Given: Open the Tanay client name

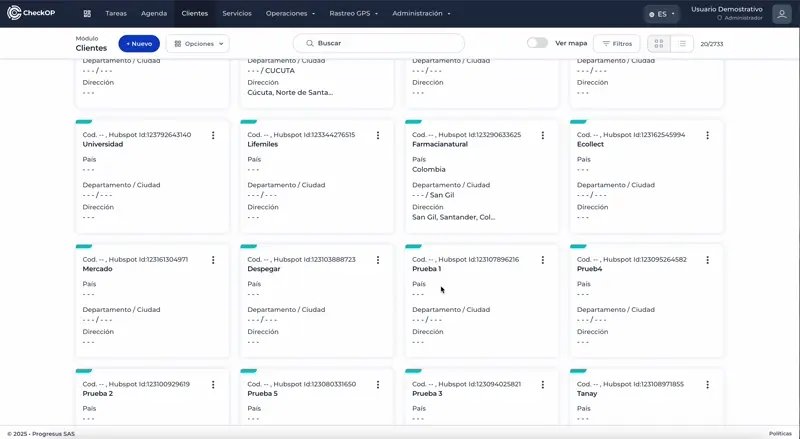Looking at the screenshot, I should click(587, 394).
